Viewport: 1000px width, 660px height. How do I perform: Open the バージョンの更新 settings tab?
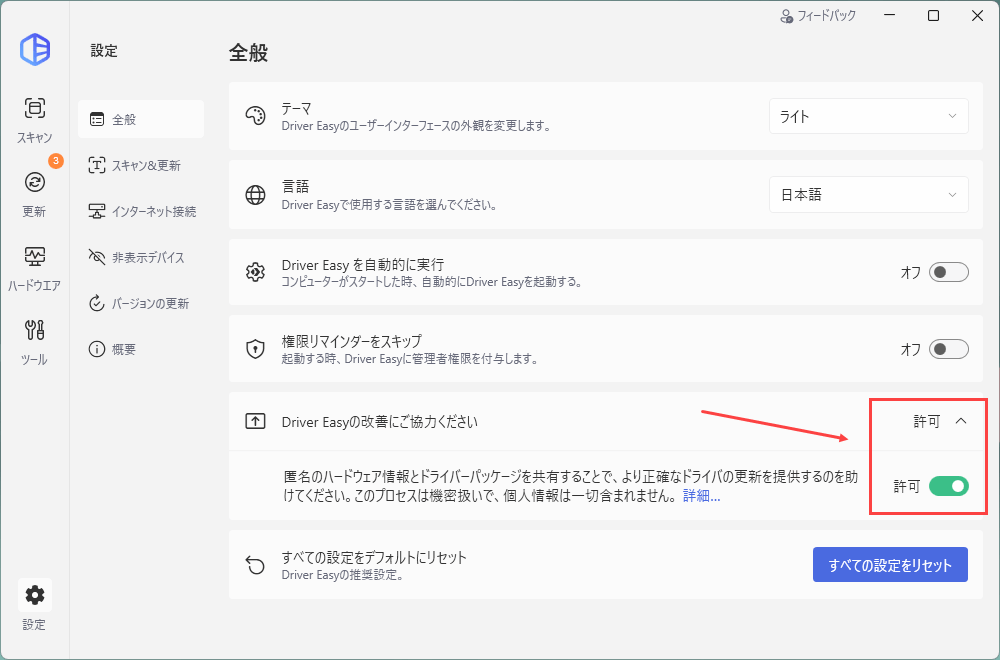point(141,303)
